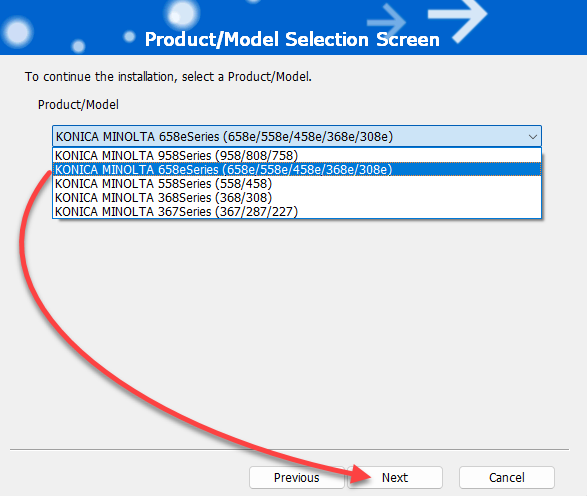Click the horizontal separator above the buttons
The image size is (587, 496).
[x=289, y=449]
